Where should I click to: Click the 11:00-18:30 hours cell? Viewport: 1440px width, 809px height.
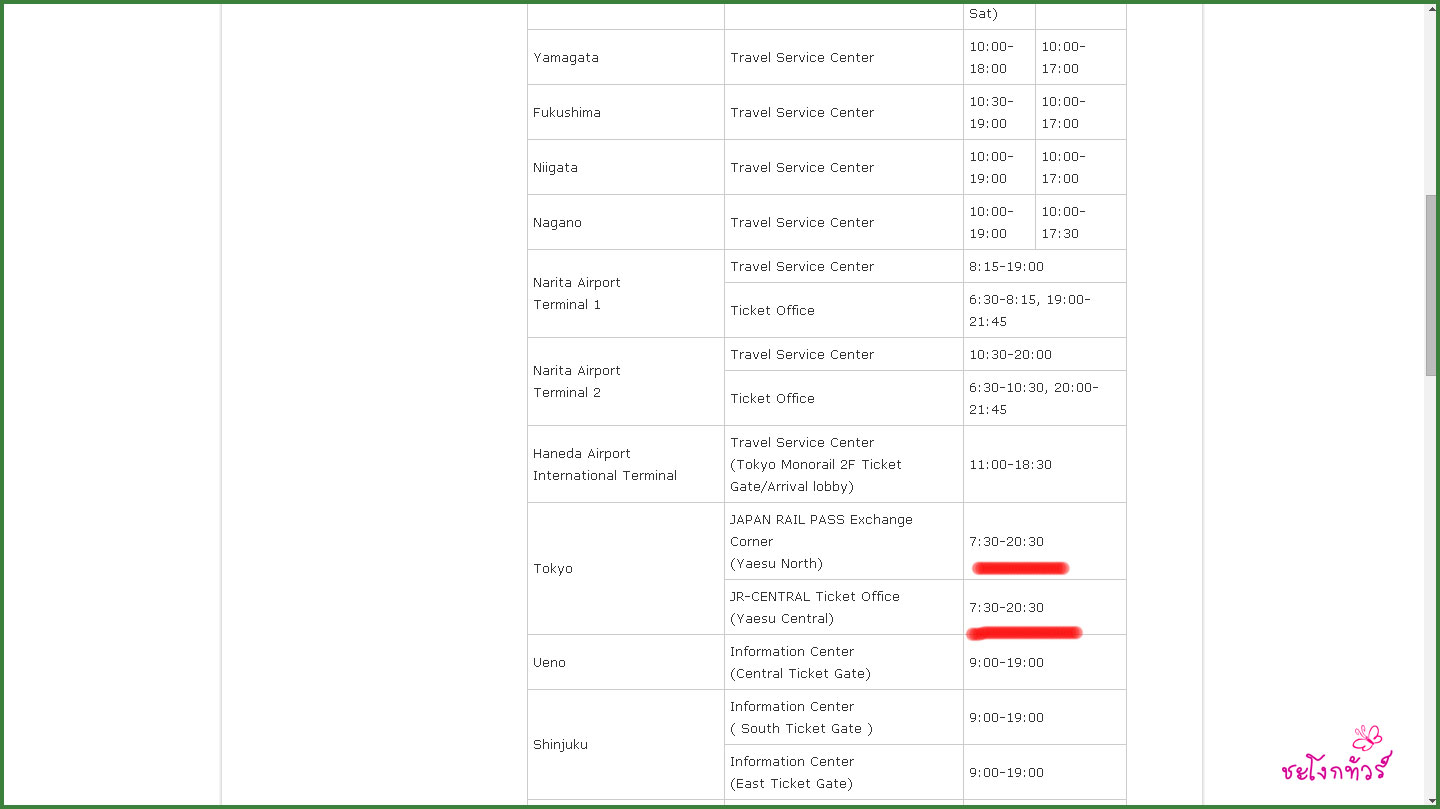pos(1045,464)
